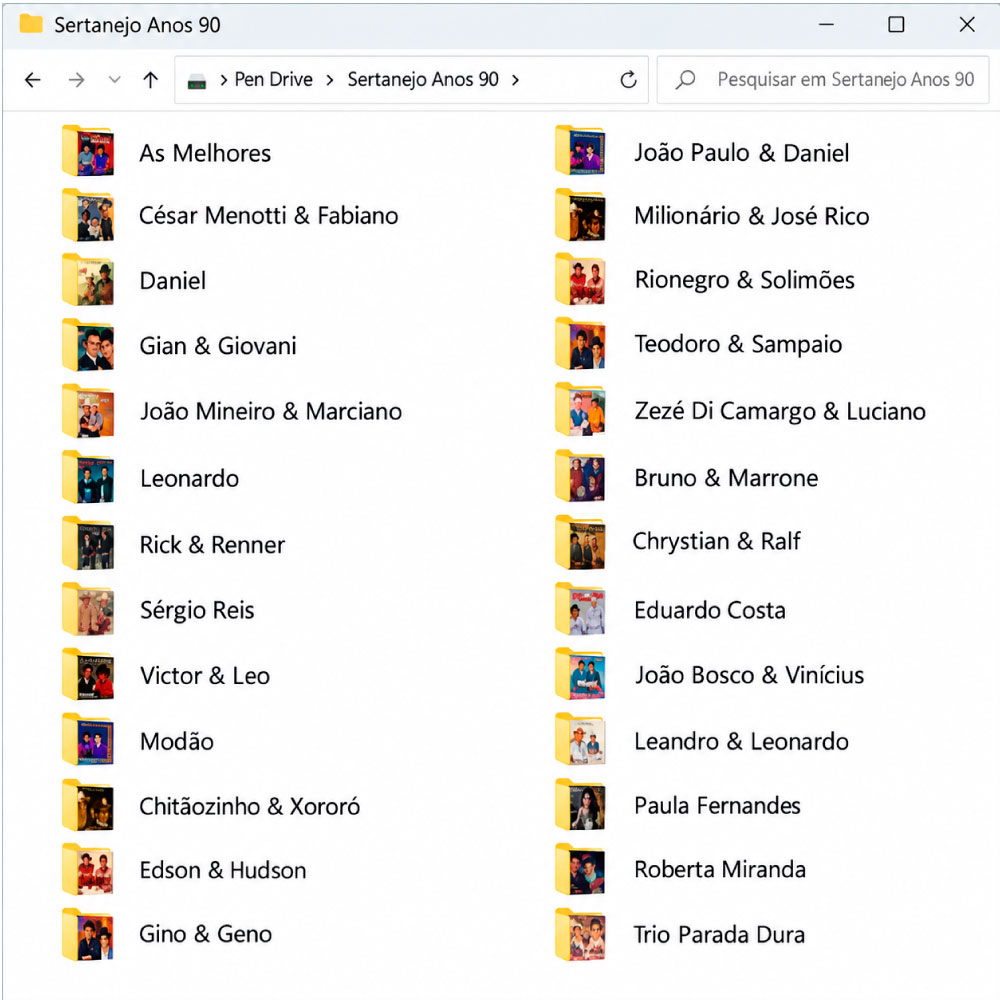Click the 'Gian & Giovani' folder name
Image resolution: width=1000 pixels, height=1000 pixels.
[x=218, y=346]
